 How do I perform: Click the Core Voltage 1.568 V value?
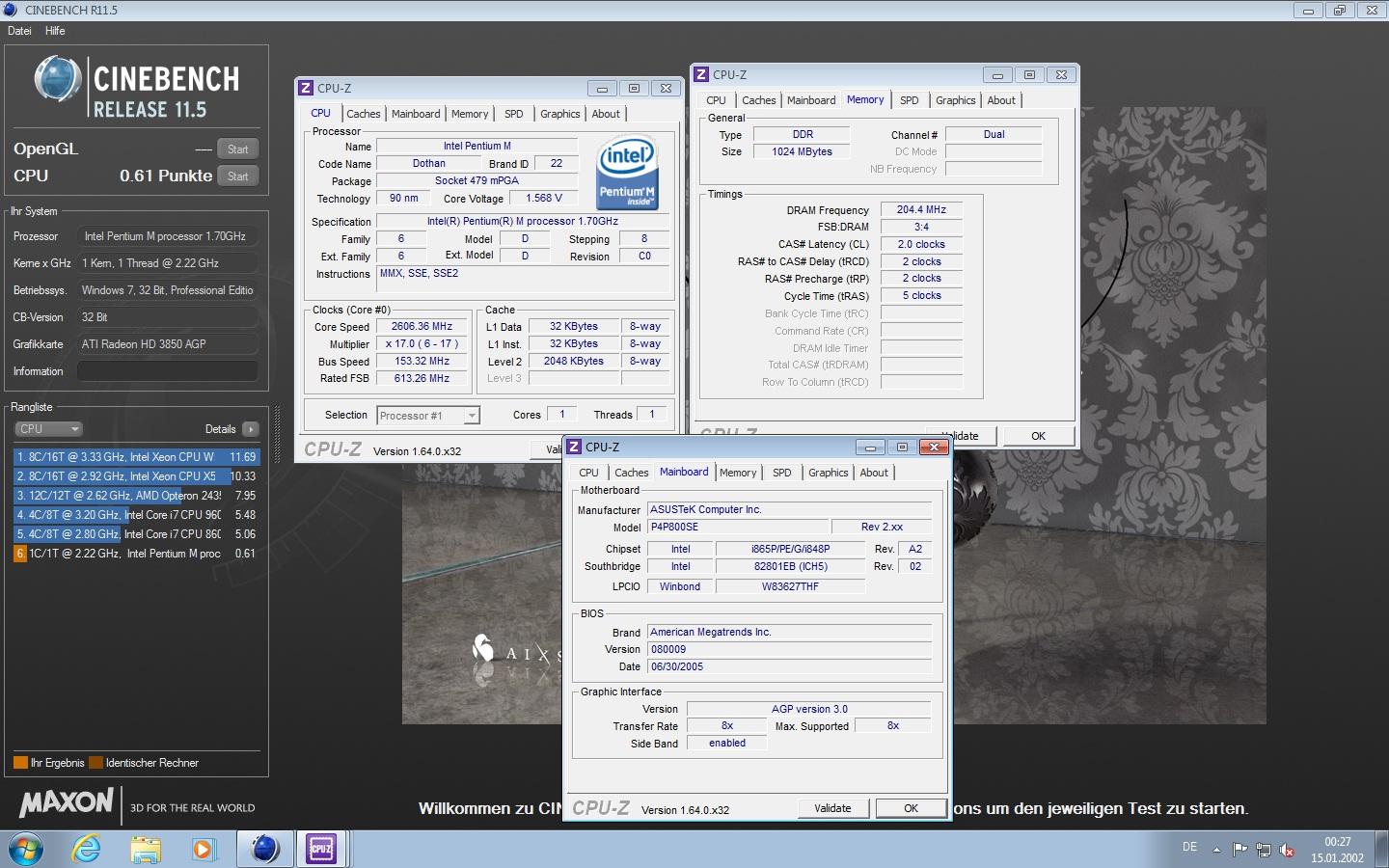point(544,199)
